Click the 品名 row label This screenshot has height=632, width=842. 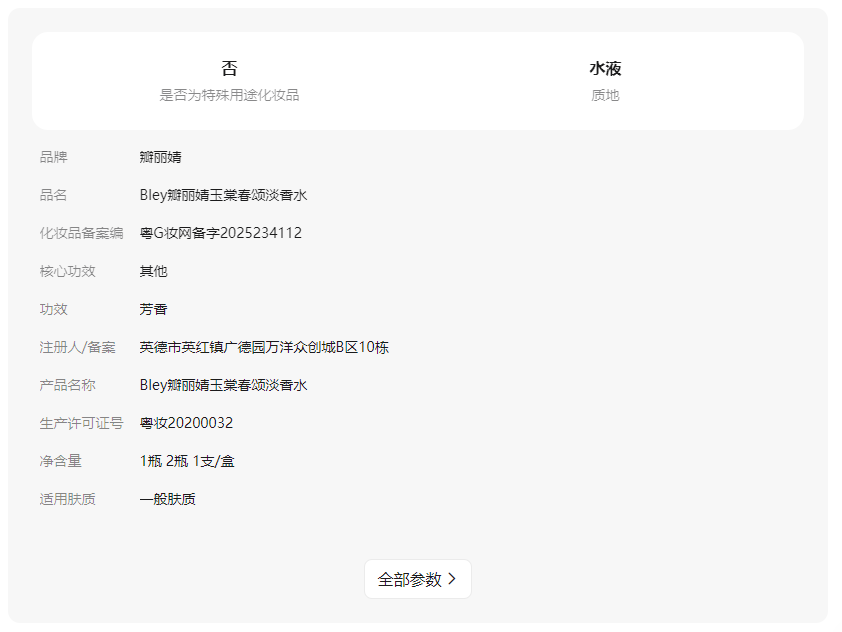tap(54, 195)
